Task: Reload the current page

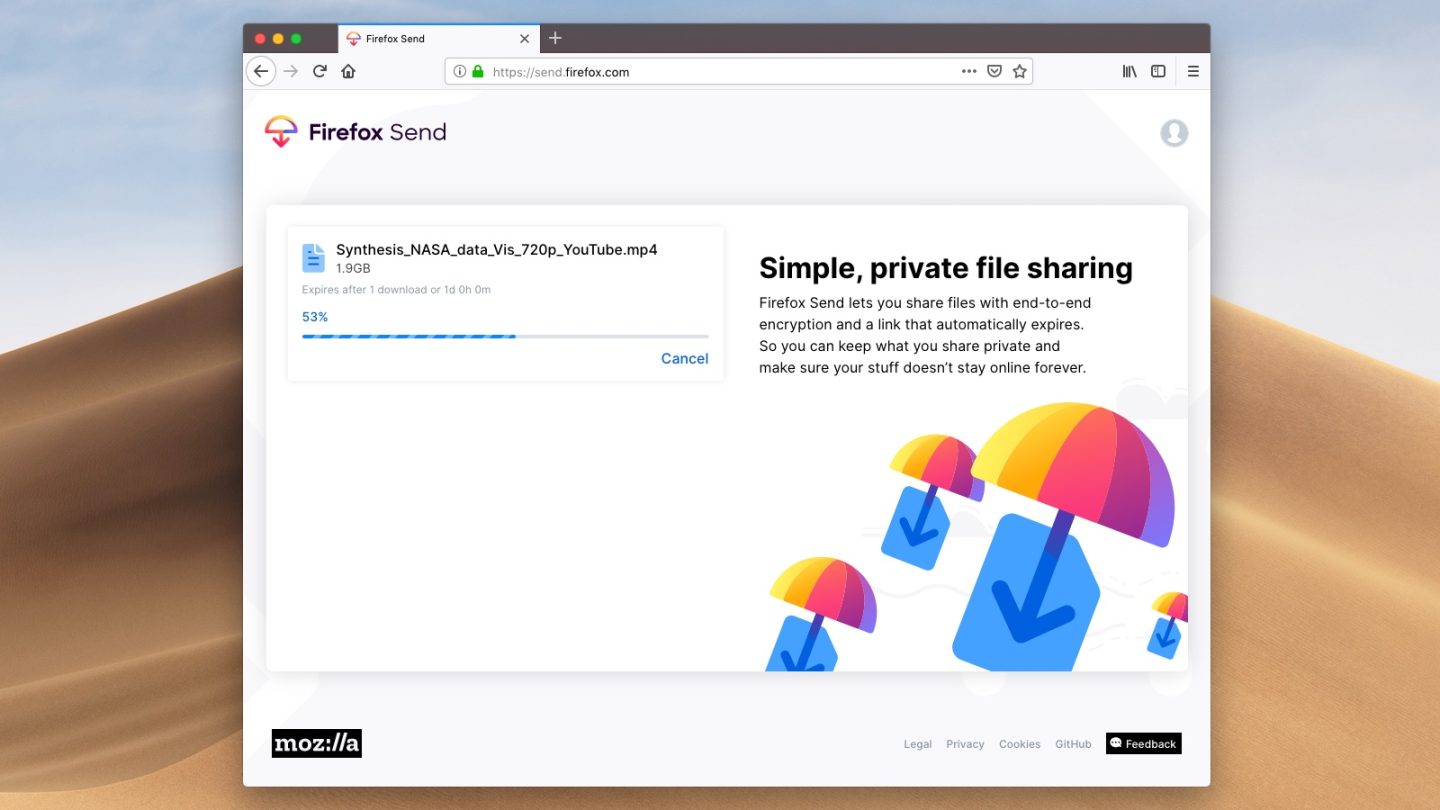Action: (x=319, y=71)
